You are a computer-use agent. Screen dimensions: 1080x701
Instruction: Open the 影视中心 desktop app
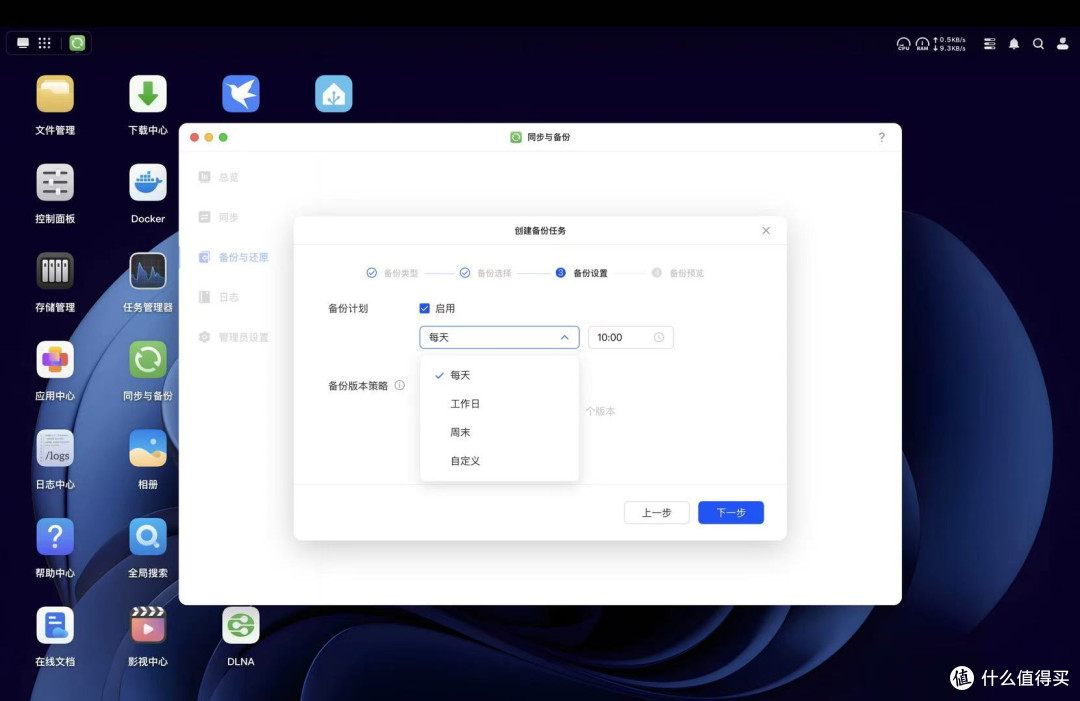147,625
